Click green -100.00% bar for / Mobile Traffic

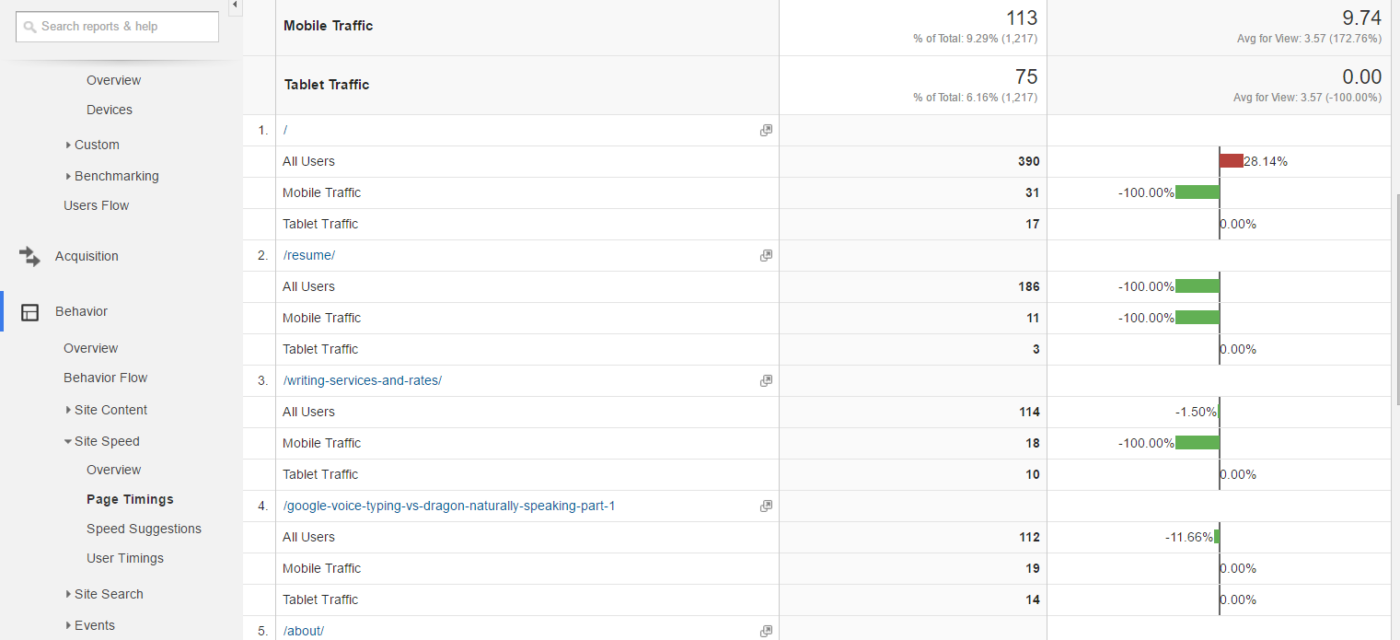pos(1197,192)
